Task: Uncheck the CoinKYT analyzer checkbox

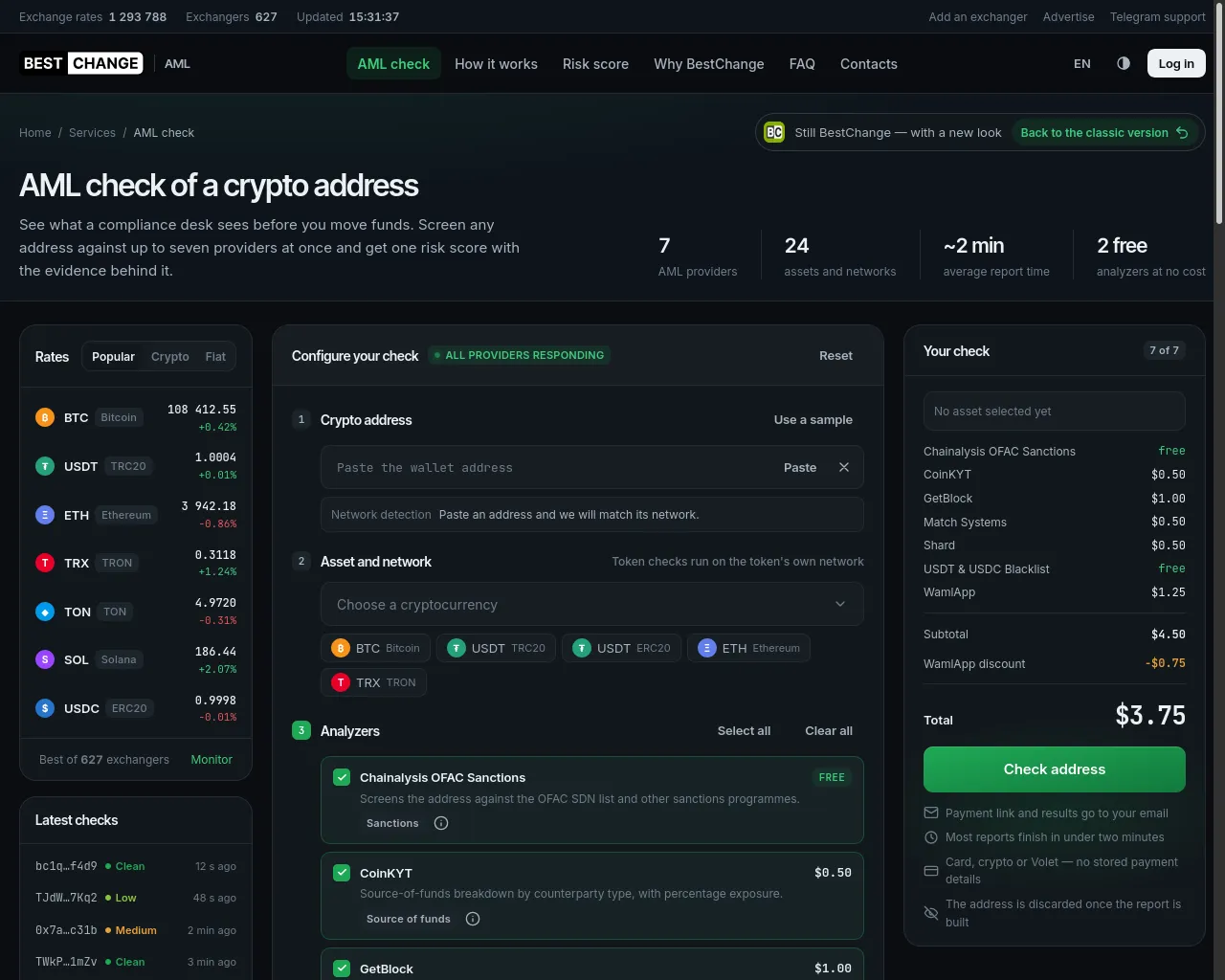Action: tap(342, 873)
